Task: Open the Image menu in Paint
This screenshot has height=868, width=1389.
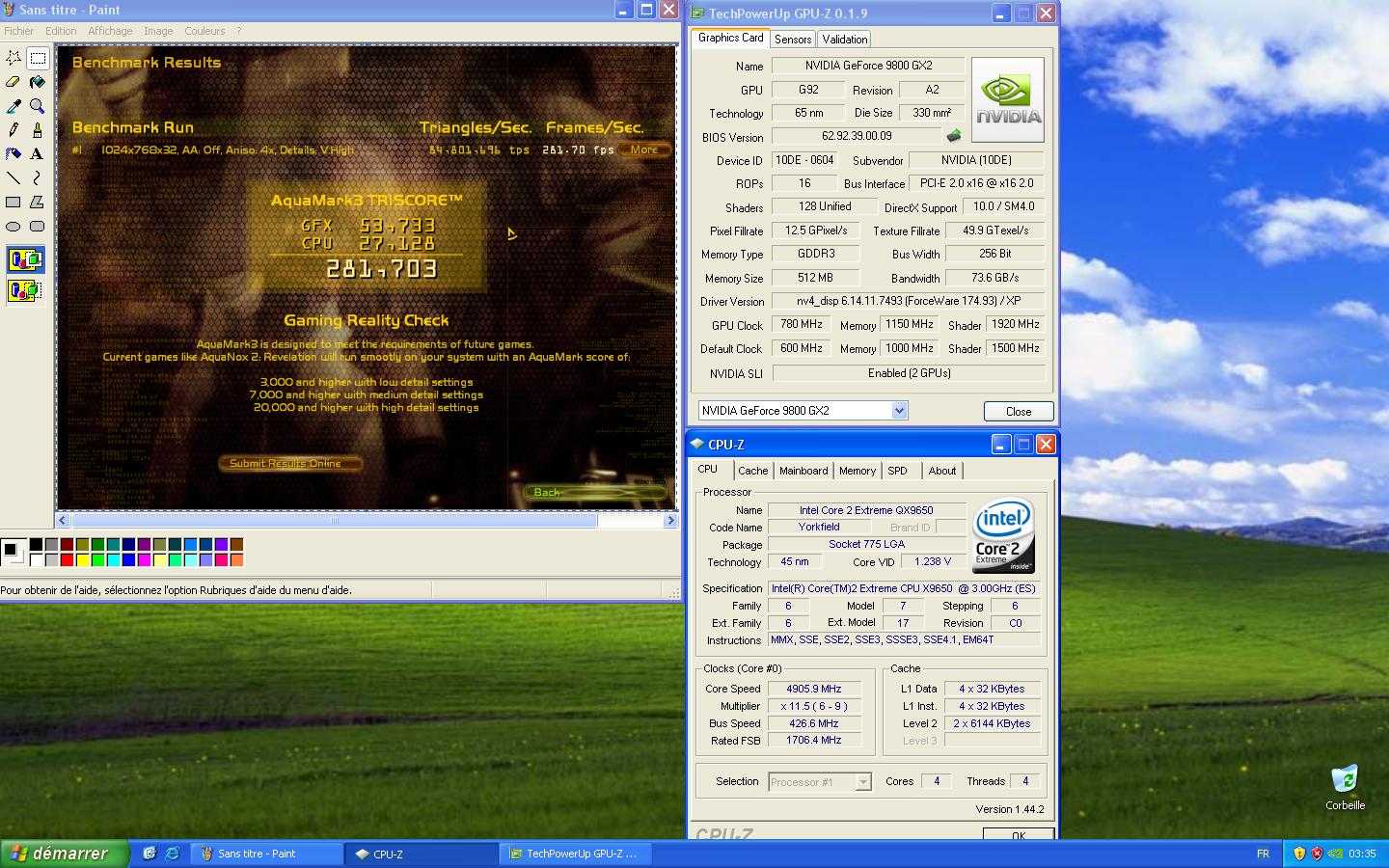Action: (158, 31)
